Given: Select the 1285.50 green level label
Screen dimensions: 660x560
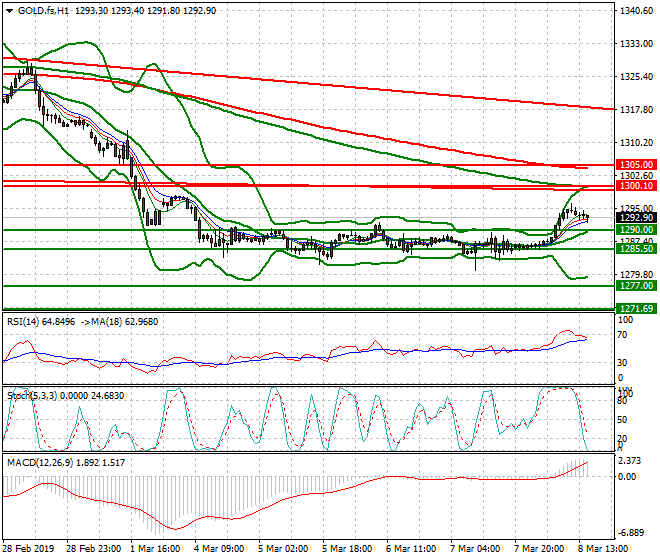Looking at the screenshot, I should pos(636,249).
